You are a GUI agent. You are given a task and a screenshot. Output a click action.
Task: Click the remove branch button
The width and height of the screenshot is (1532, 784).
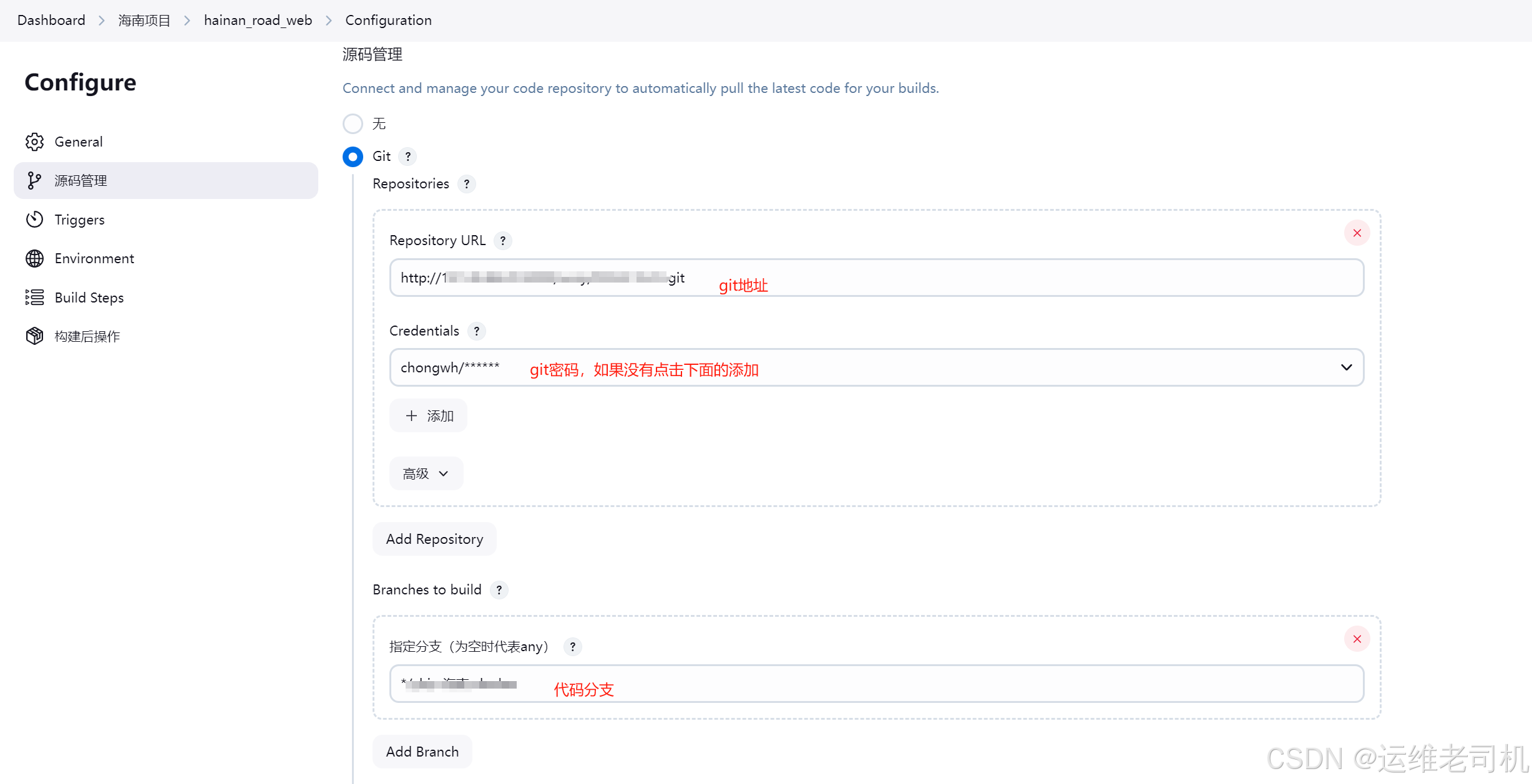click(x=1357, y=639)
